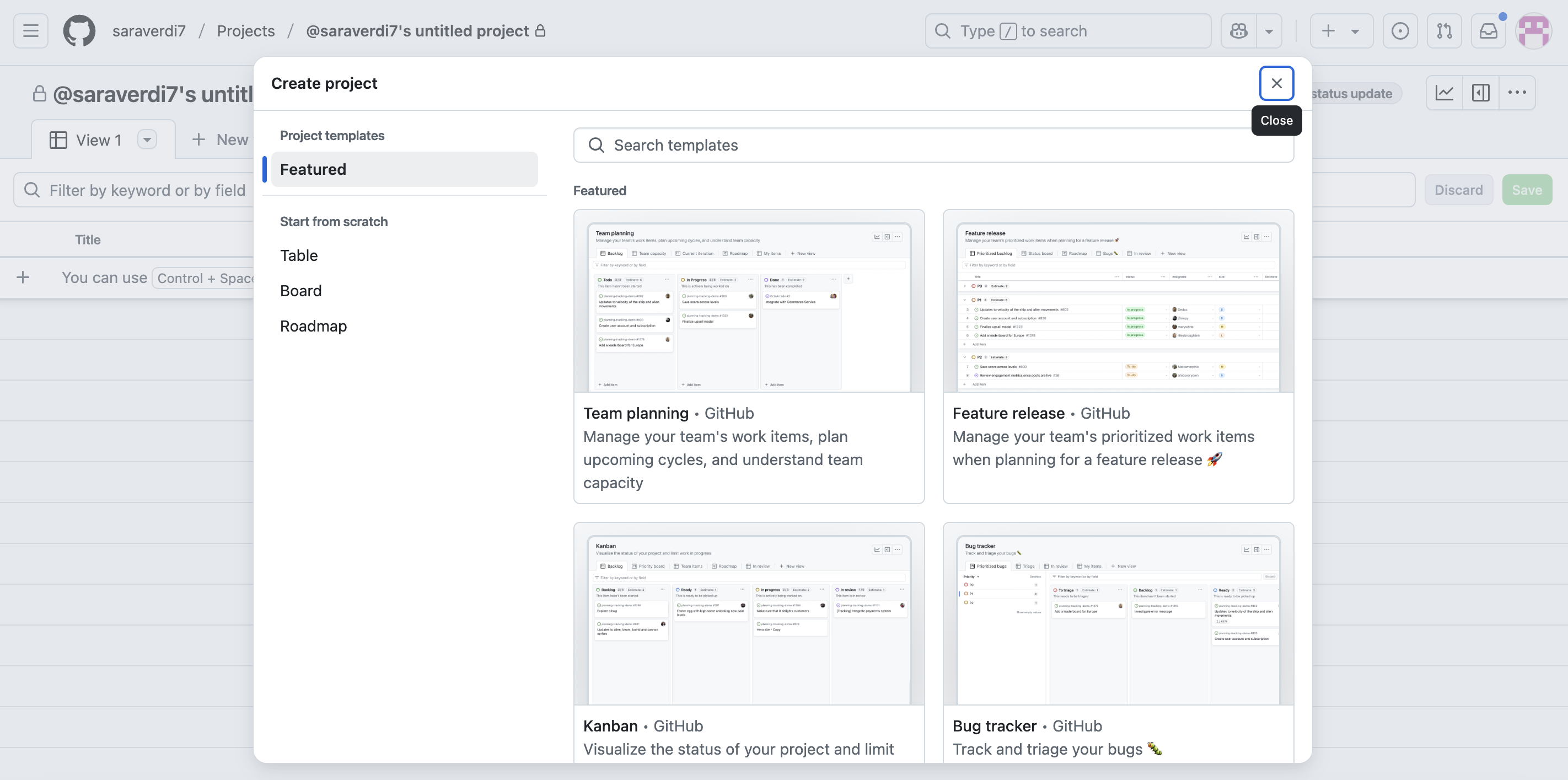The width and height of the screenshot is (1568, 780).
Task: Open your profile avatar menu
Action: [x=1534, y=30]
